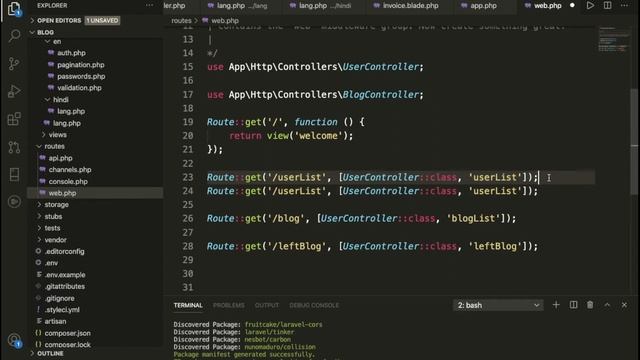Open console.php in routes folder
This screenshot has height=360, width=640.
click(68, 181)
